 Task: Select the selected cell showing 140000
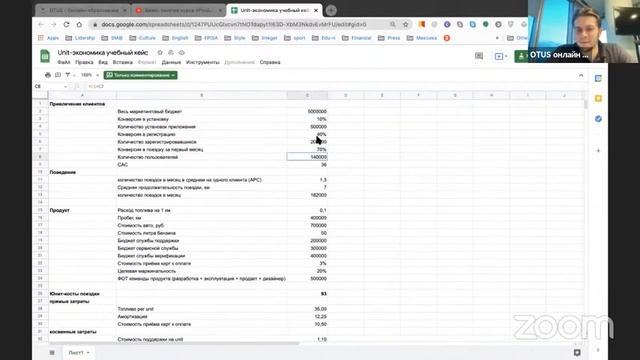point(307,157)
